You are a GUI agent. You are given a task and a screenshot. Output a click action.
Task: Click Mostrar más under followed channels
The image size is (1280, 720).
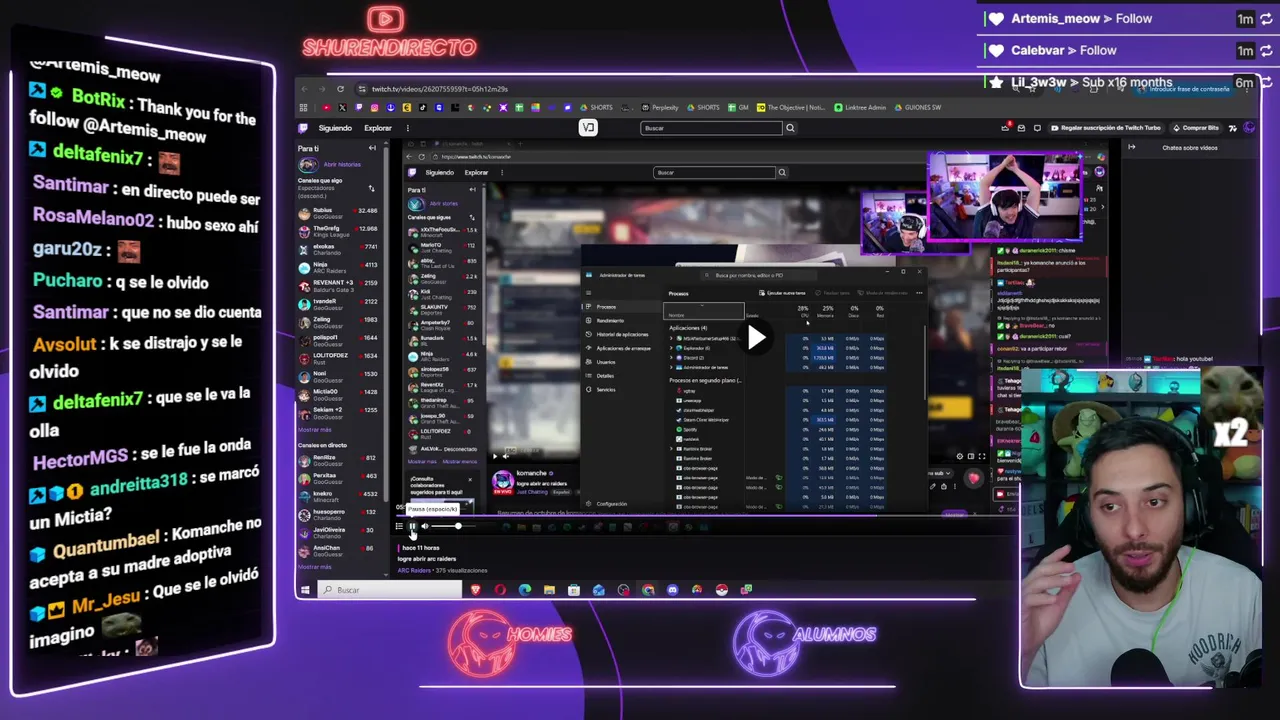[315, 429]
